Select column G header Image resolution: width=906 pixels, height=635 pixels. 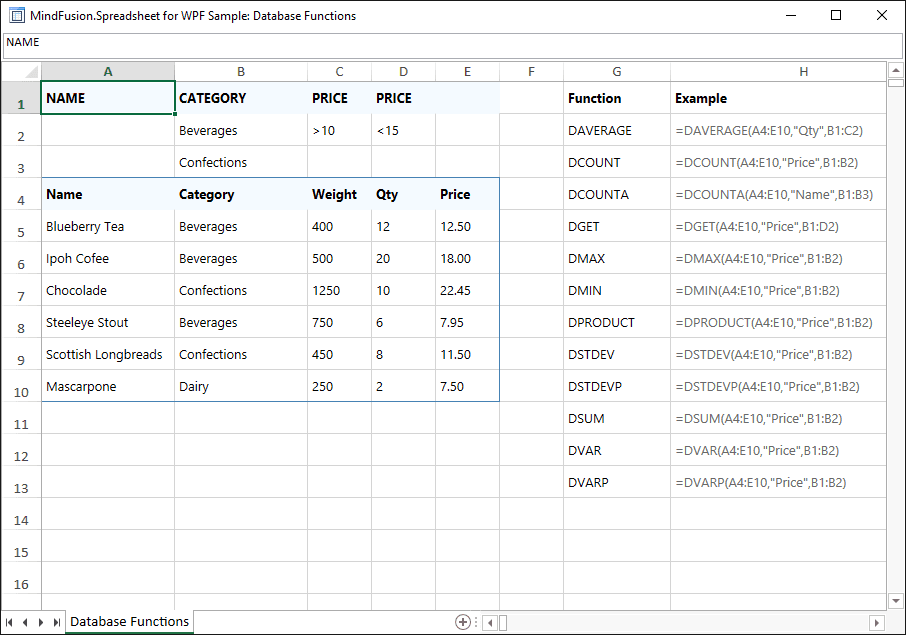[x=617, y=72]
